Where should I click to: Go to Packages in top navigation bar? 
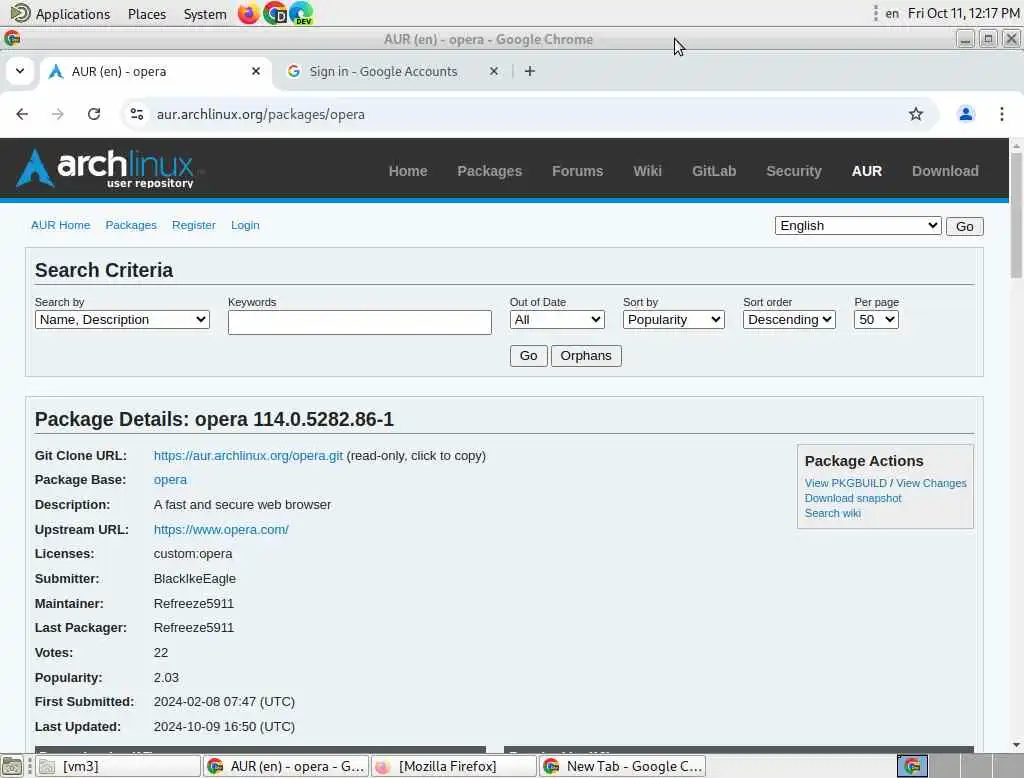(x=489, y=171)
